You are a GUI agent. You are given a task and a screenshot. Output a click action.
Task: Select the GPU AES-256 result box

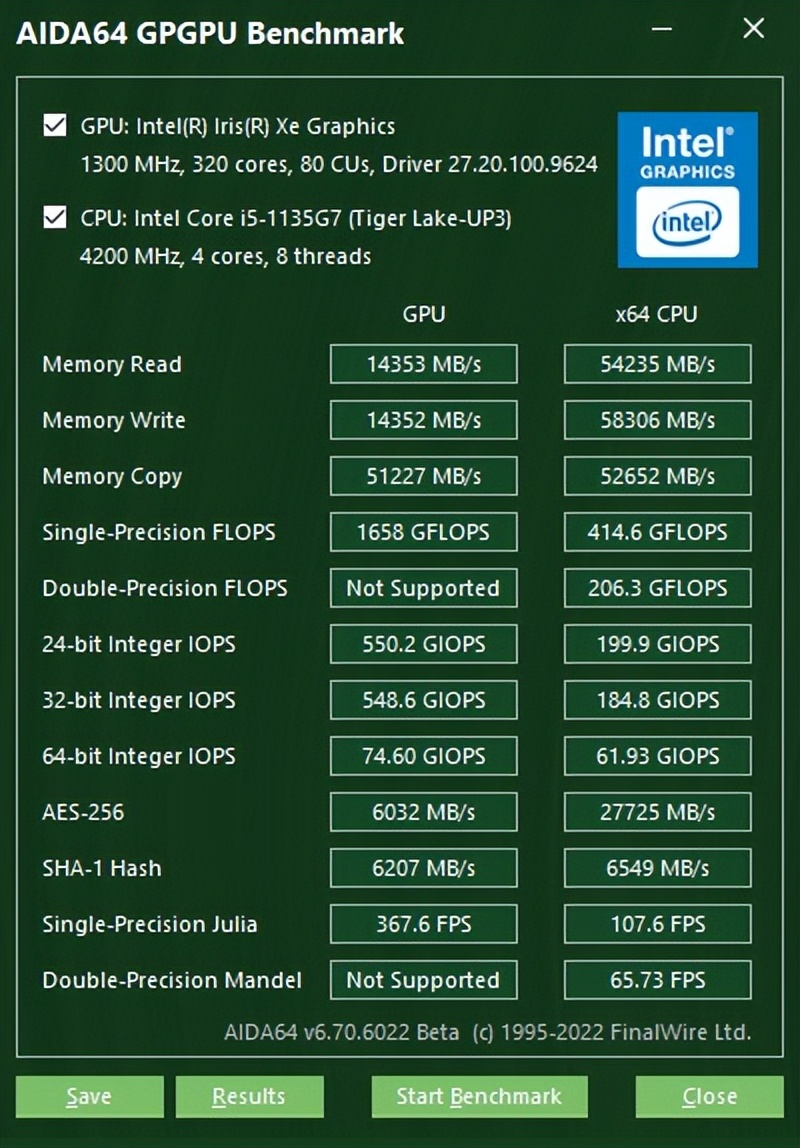click(423, 812)
